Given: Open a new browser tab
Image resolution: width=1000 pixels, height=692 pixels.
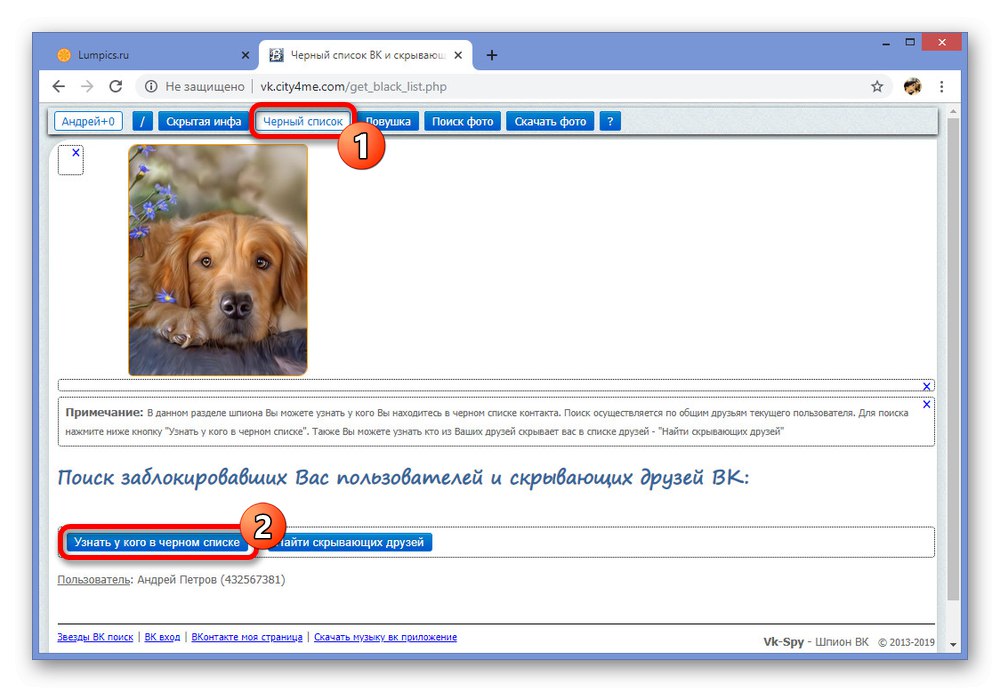Looking at the screenshot, I should 491,55.
